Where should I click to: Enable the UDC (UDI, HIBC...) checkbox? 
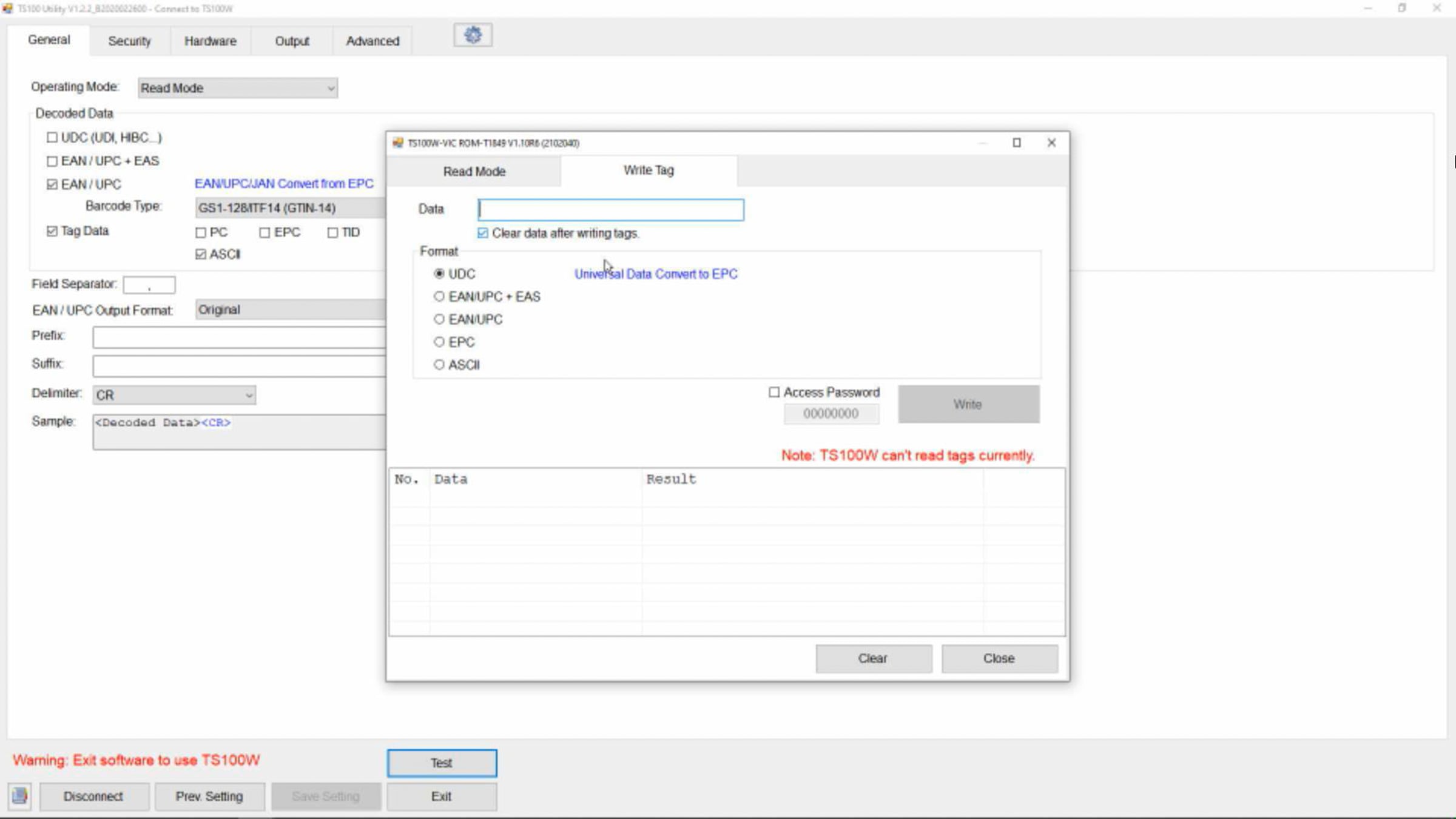(52, 138)
